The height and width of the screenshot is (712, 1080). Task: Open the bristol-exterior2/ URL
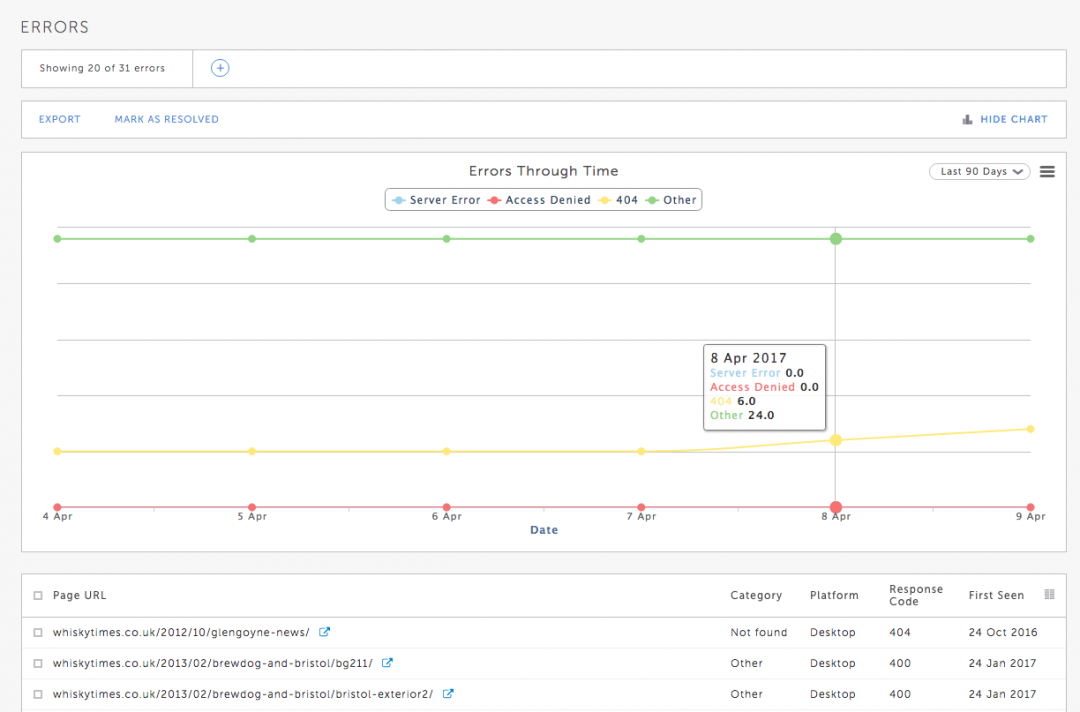point(243,694)
